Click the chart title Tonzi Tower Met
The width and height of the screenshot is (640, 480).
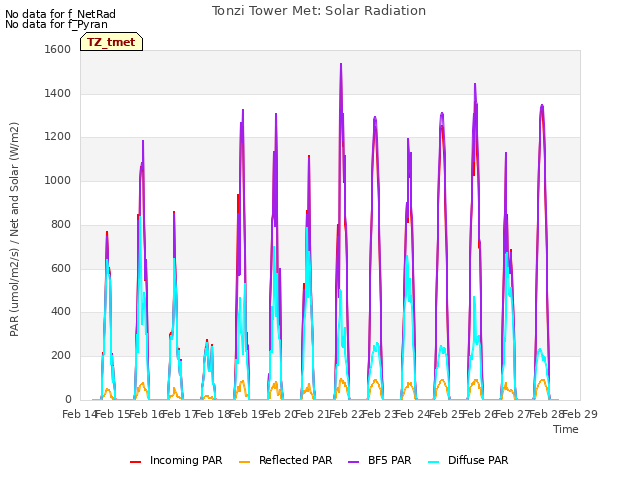tap(319, 11)
